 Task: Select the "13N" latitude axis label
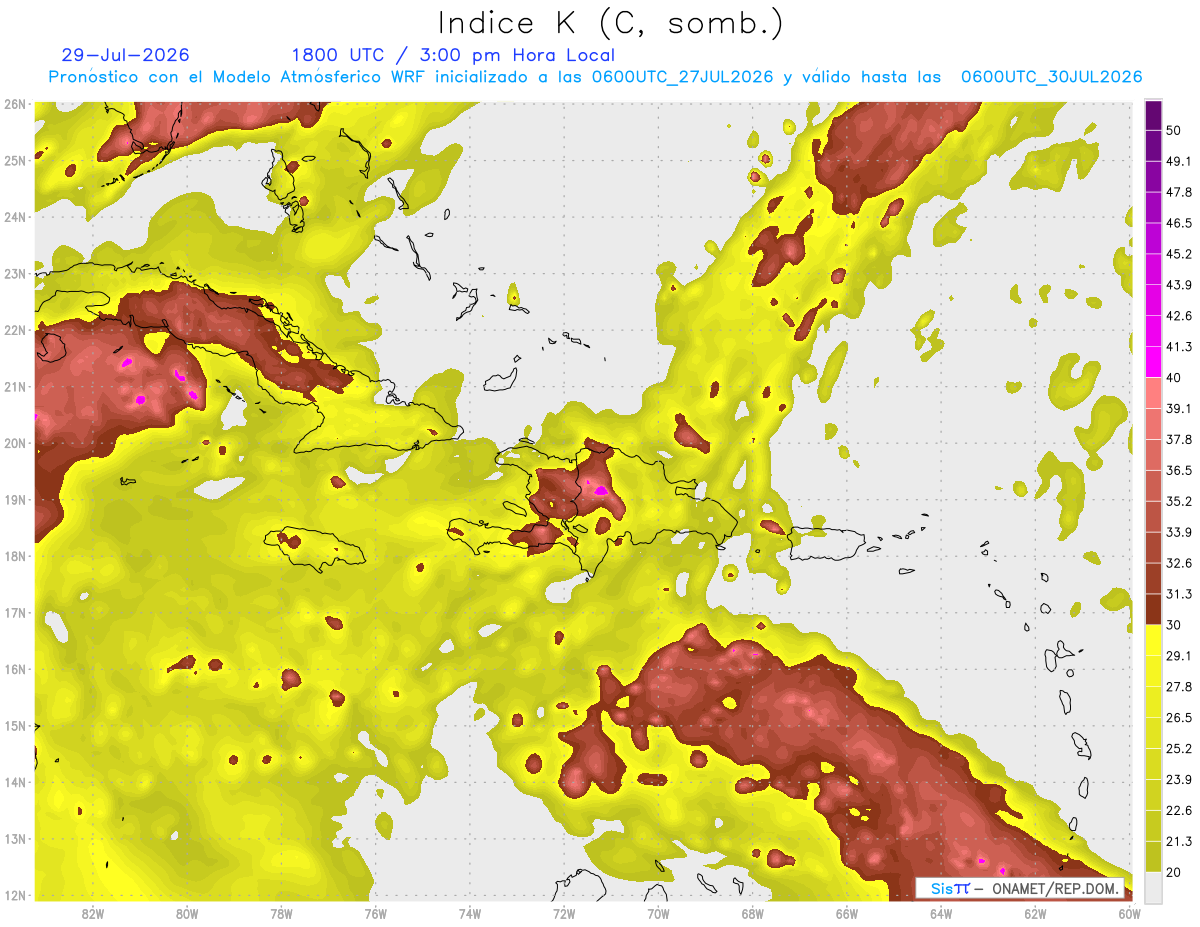14,838
